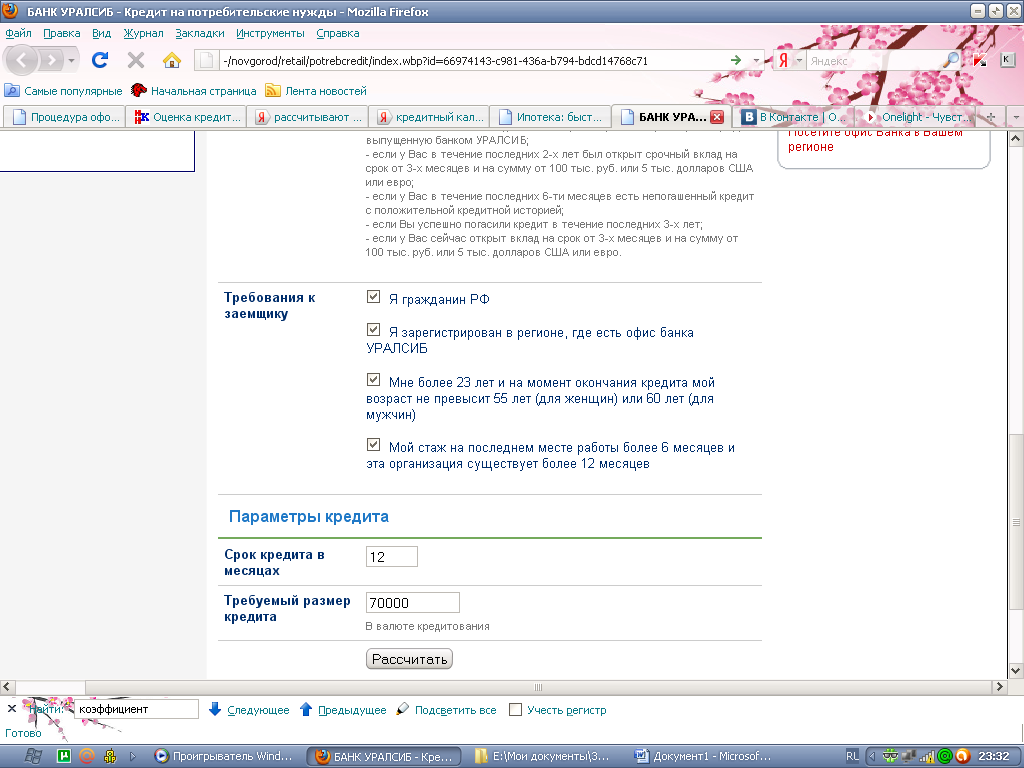Screen dimensions: 1024x768
Task: Open a new tab with the plus icon
Action: pos(991,117)
